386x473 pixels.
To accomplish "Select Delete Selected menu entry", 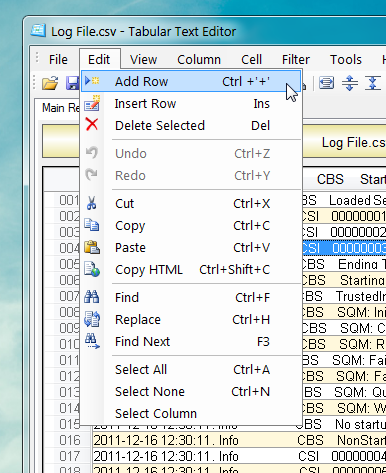I will tap(191, 126).
